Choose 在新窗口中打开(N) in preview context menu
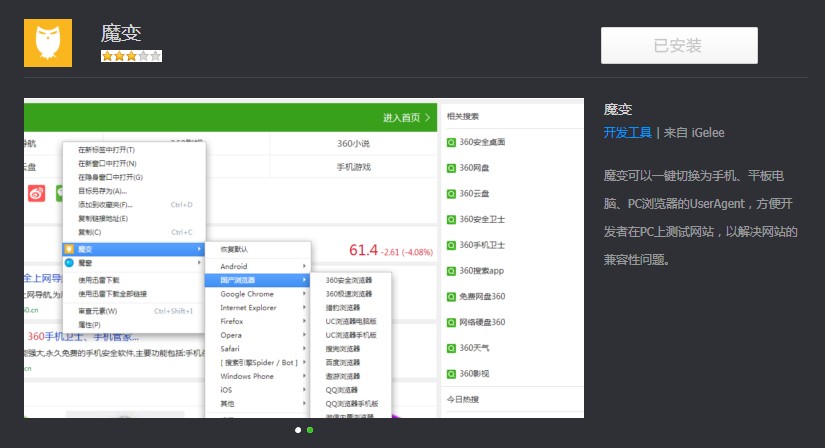The image size is (825, 448). pyautogui.click(x=107, y=164)
